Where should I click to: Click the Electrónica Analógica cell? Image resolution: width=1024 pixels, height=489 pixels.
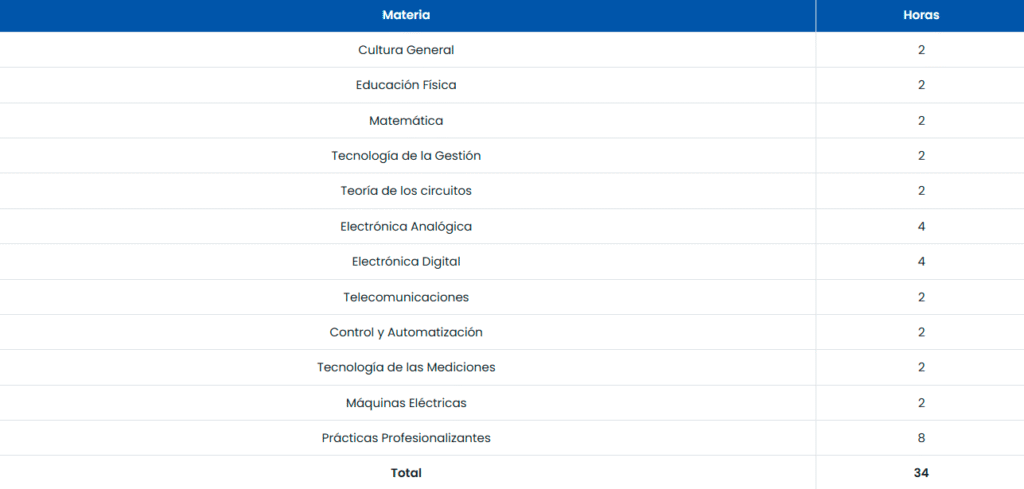tap(406, 226)
